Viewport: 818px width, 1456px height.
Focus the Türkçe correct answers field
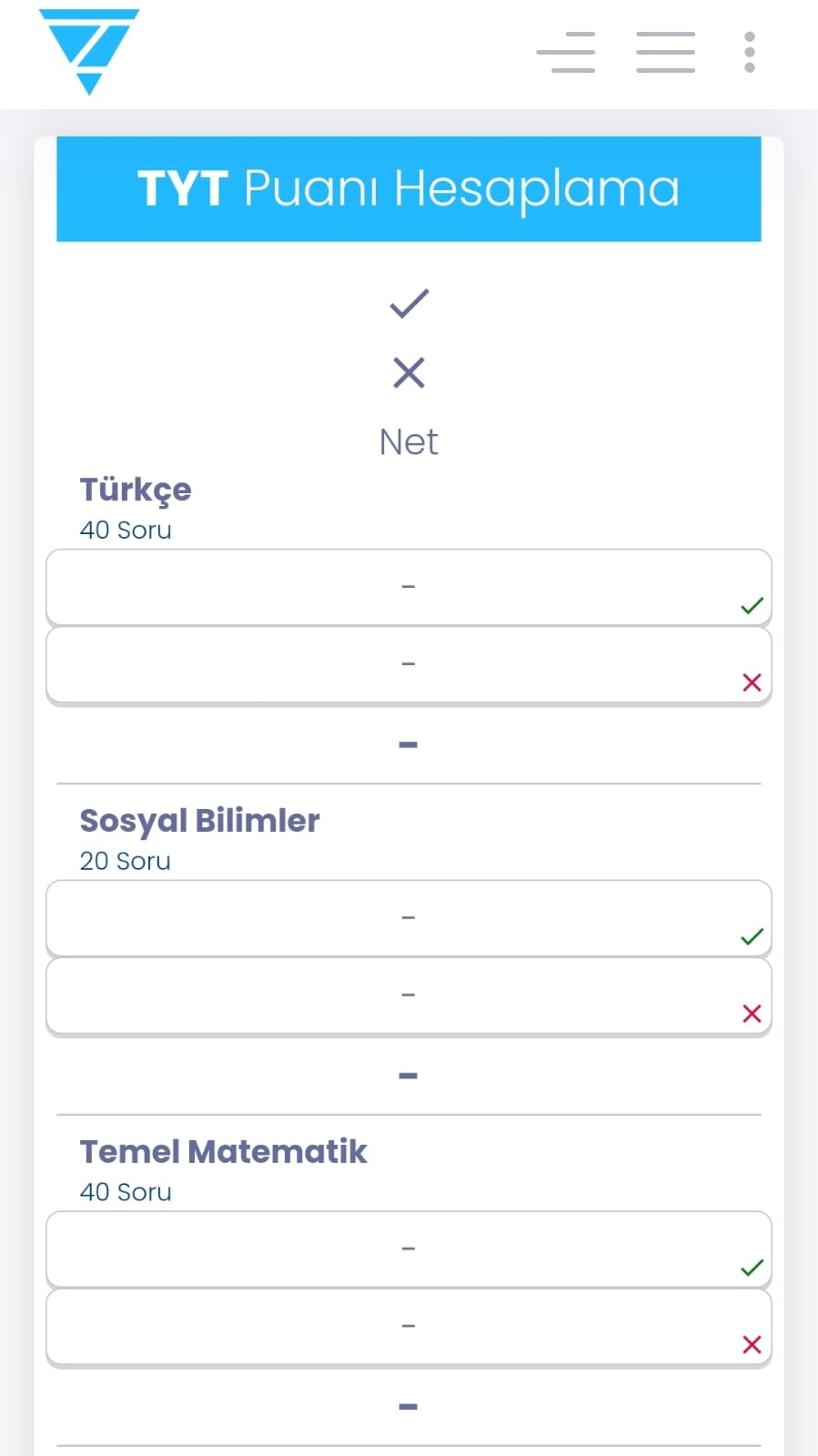coord(409,587)
